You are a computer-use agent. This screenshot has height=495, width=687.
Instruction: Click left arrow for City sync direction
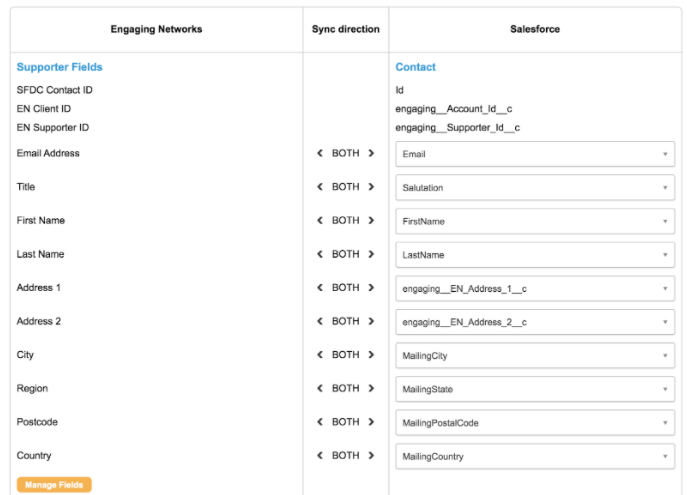pyautogui.click(x=320, y=355)
